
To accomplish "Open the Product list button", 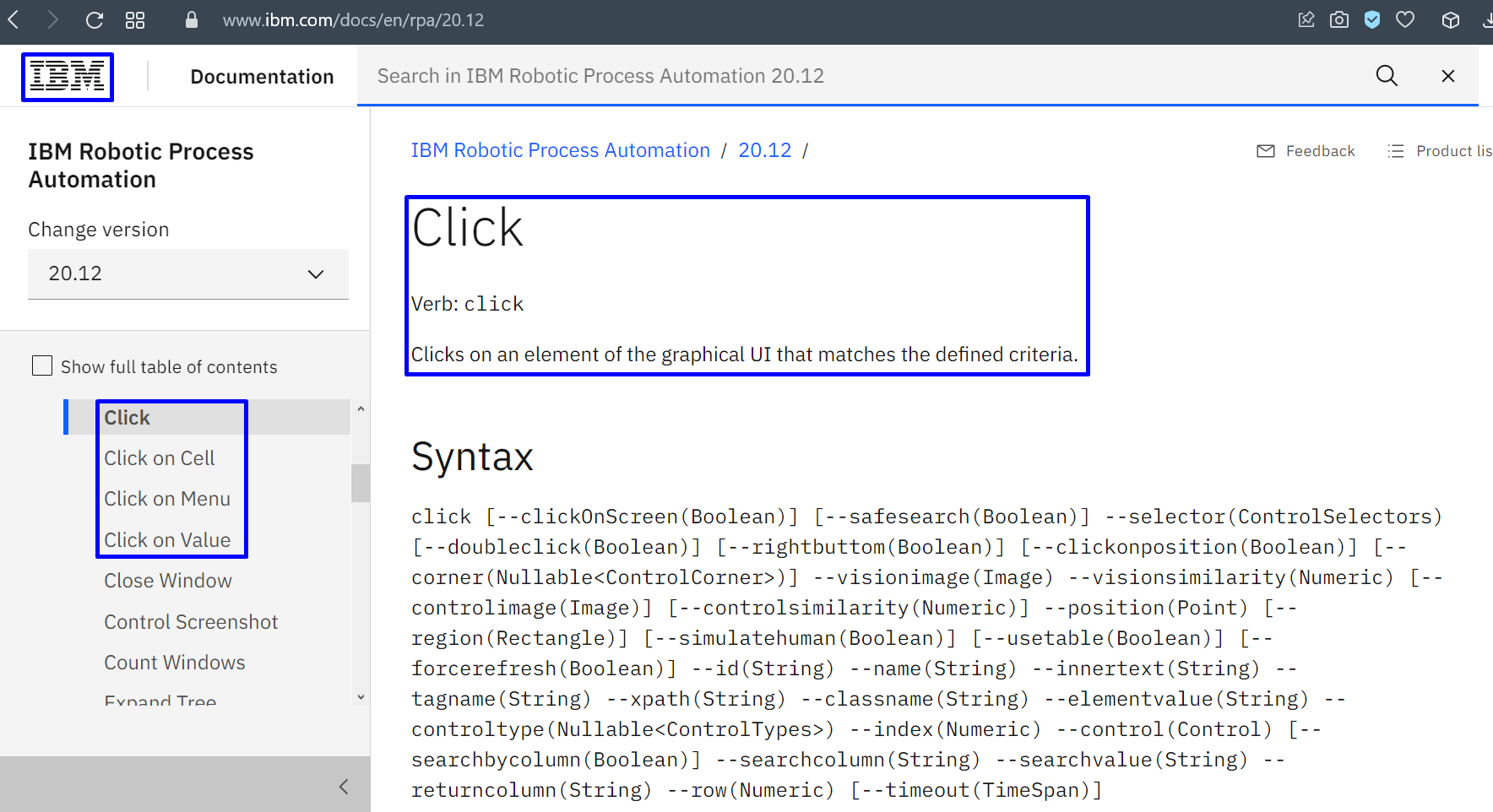I will [1440, 151].
